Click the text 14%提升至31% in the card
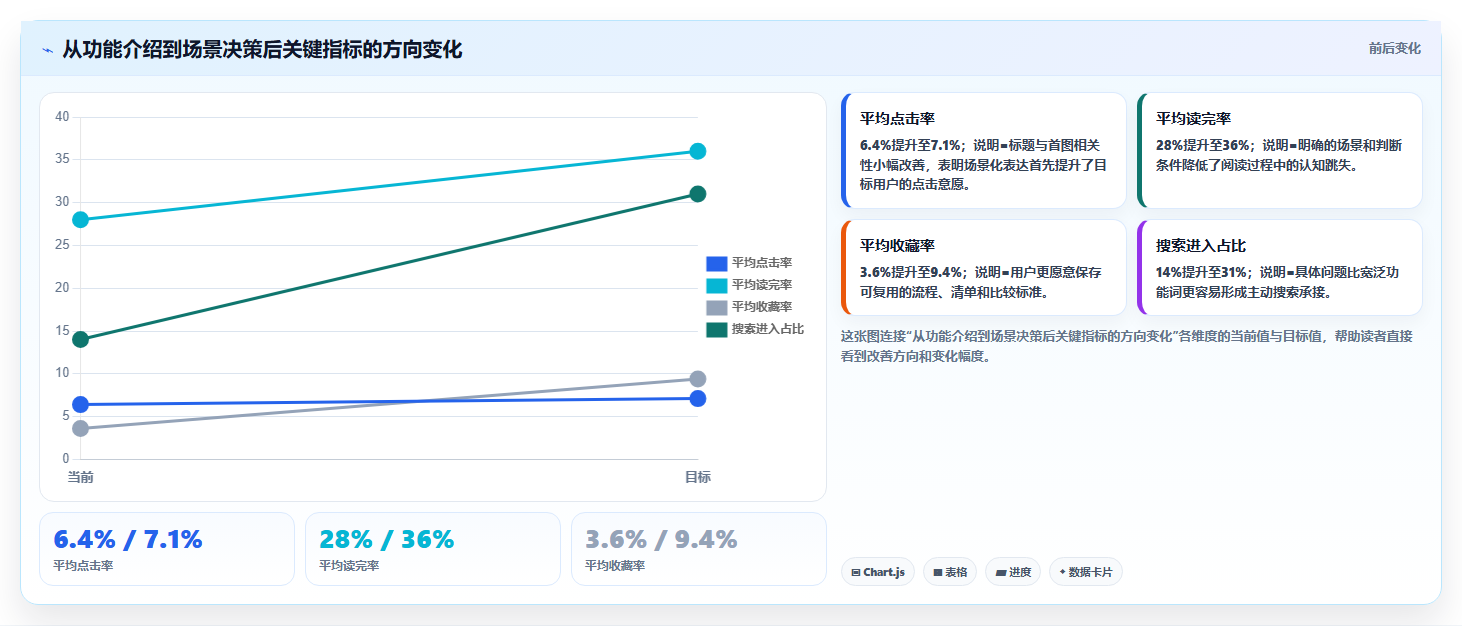 coord(1203,272)
